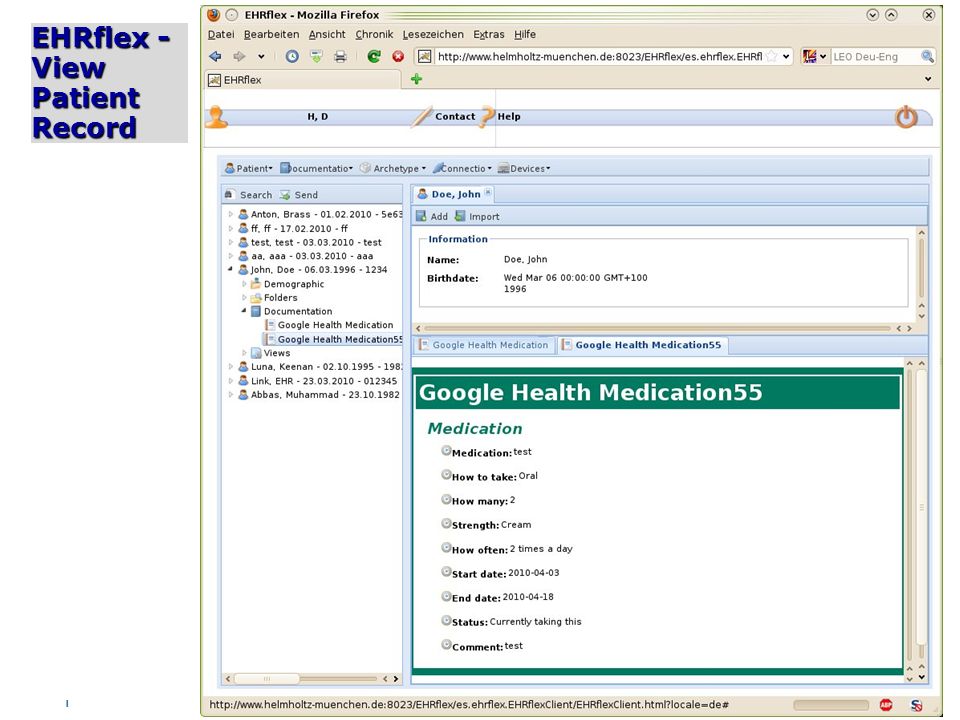960x720 pixels.
Task: Click the orange user icon in header
Action: pos(216,117)
